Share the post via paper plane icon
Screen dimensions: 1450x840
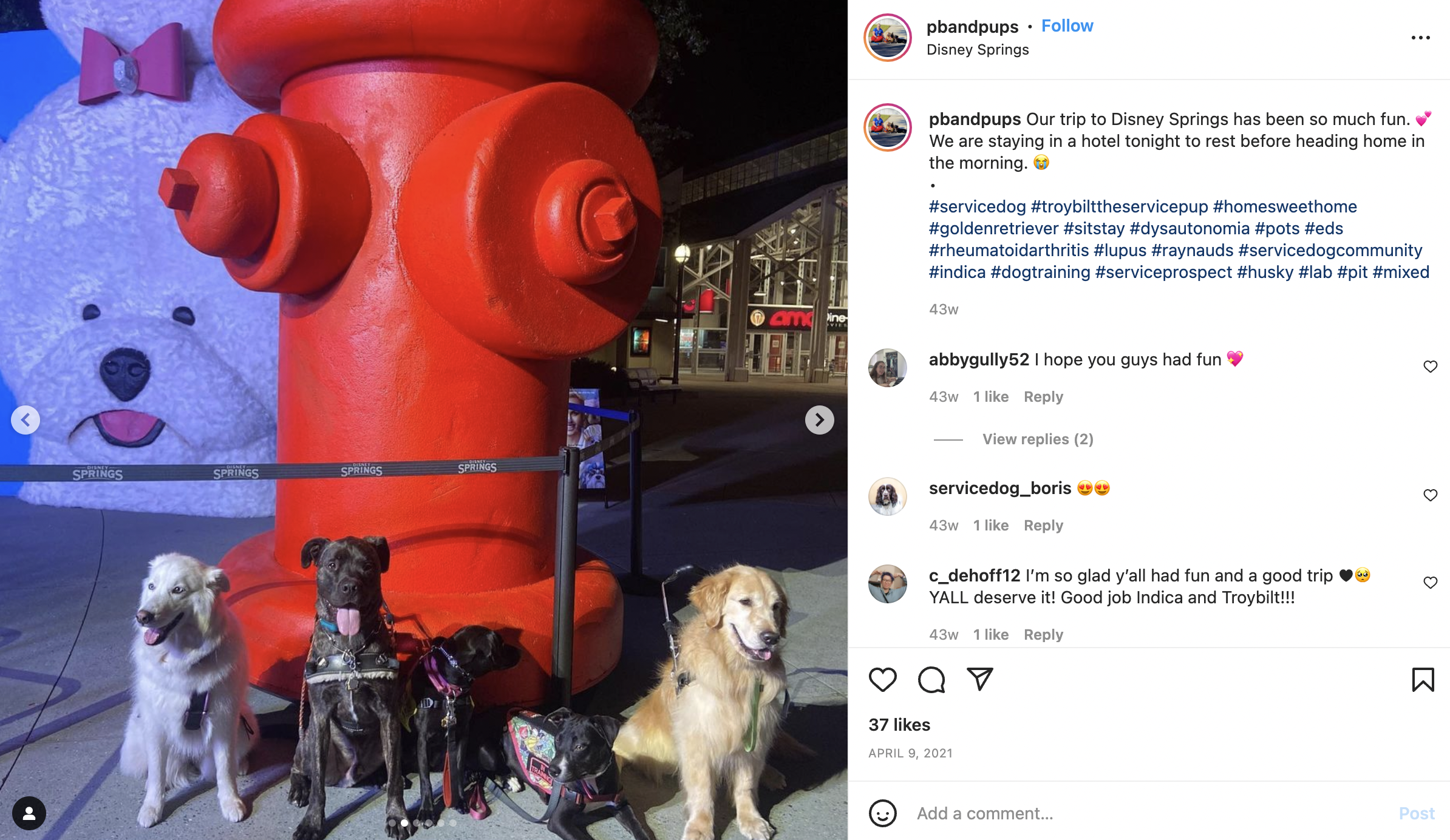[x=979, y=679]
